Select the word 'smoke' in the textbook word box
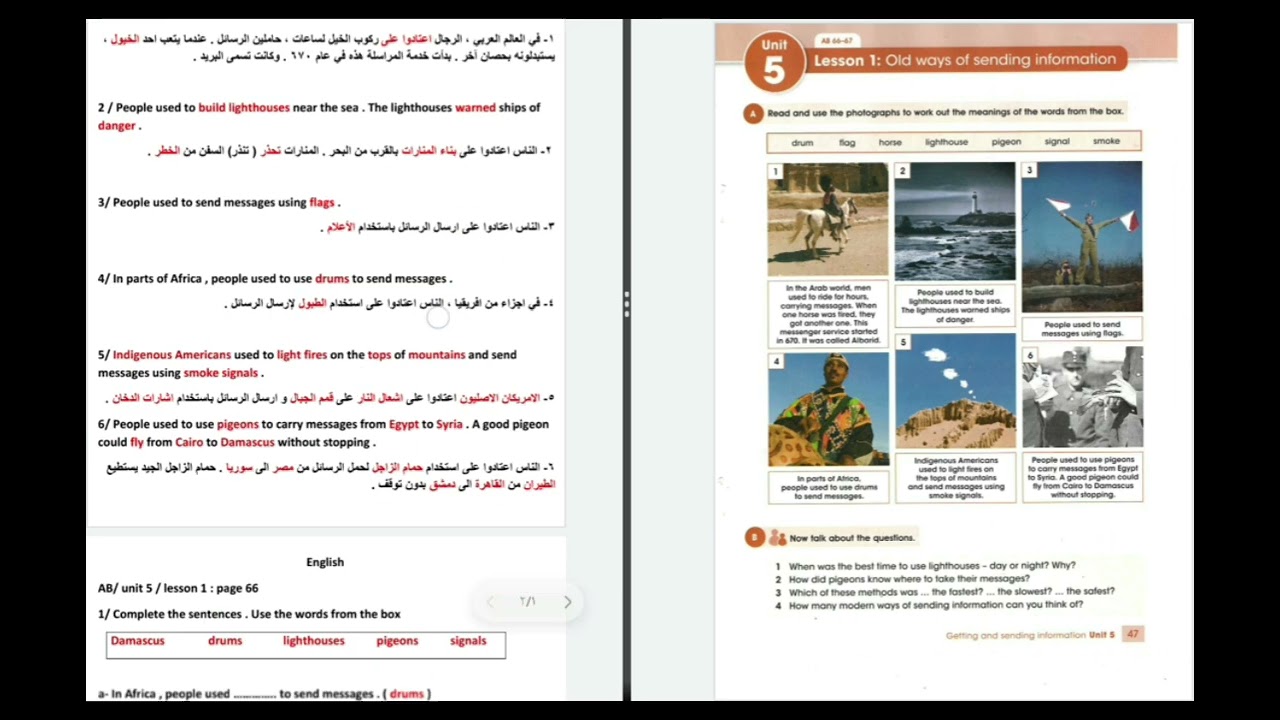This screenshot has width=1280, height=720. (1106, 142)
